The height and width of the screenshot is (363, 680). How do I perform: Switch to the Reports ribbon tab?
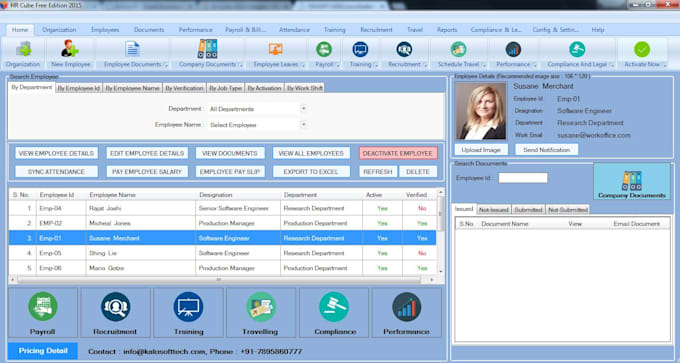[447, 30]
